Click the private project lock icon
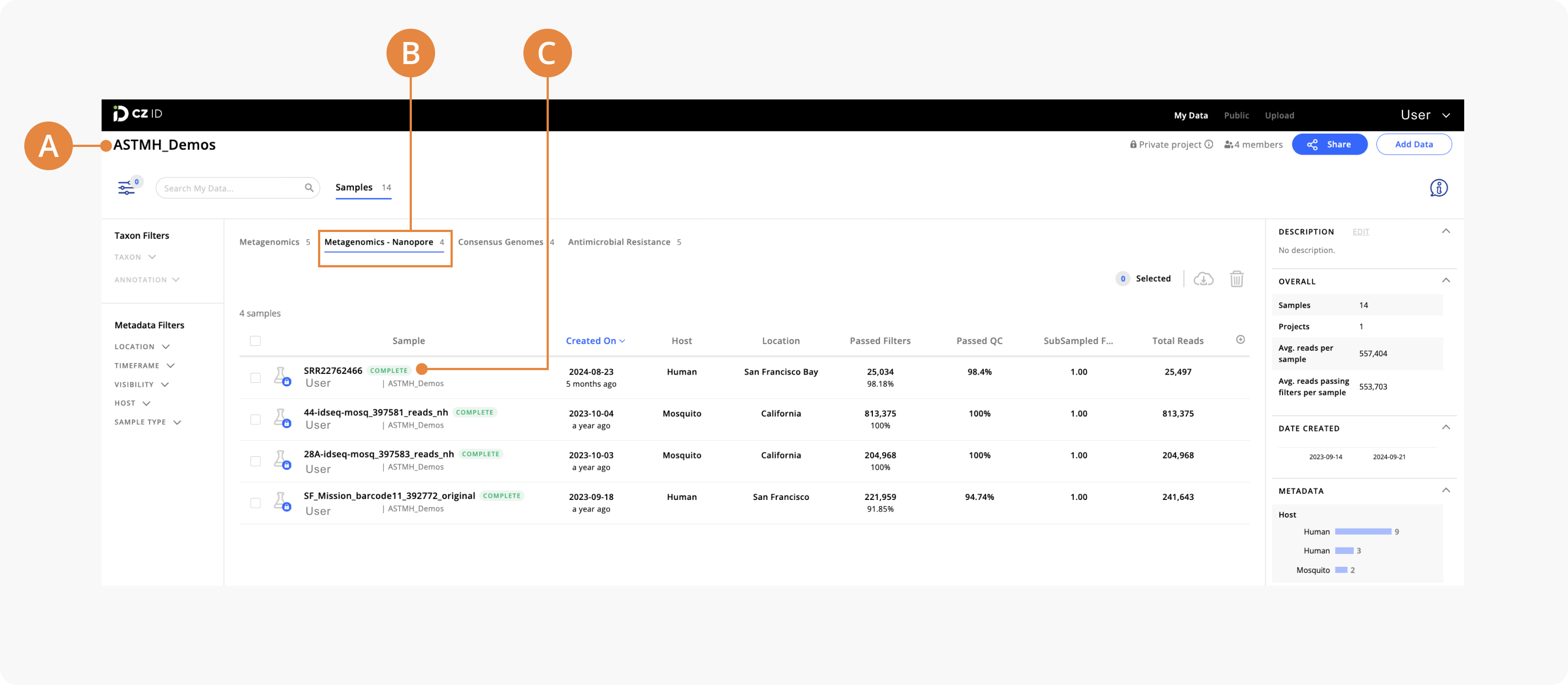The height and width of the screenshot is (685, 1568). pyautogui.click(x=1133, y=144)
